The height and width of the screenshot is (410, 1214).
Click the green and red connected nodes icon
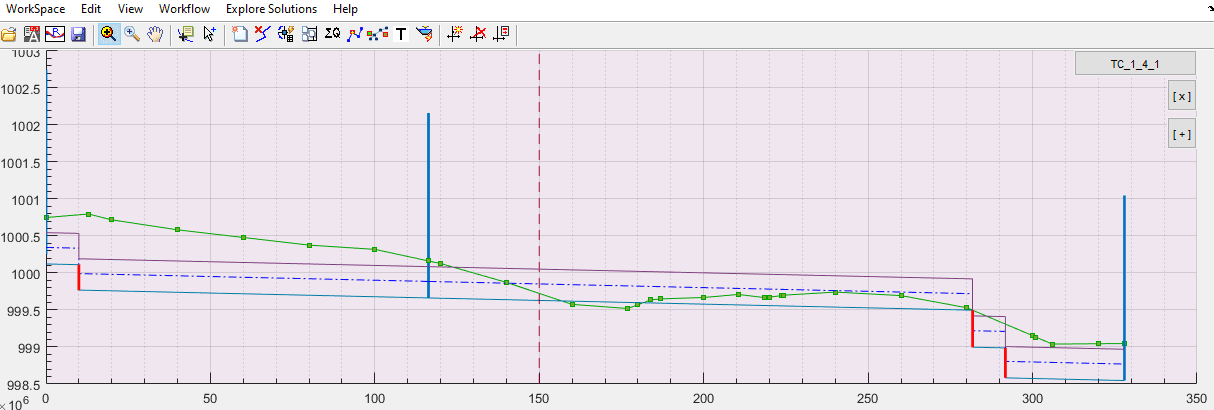tap(378, 33)
